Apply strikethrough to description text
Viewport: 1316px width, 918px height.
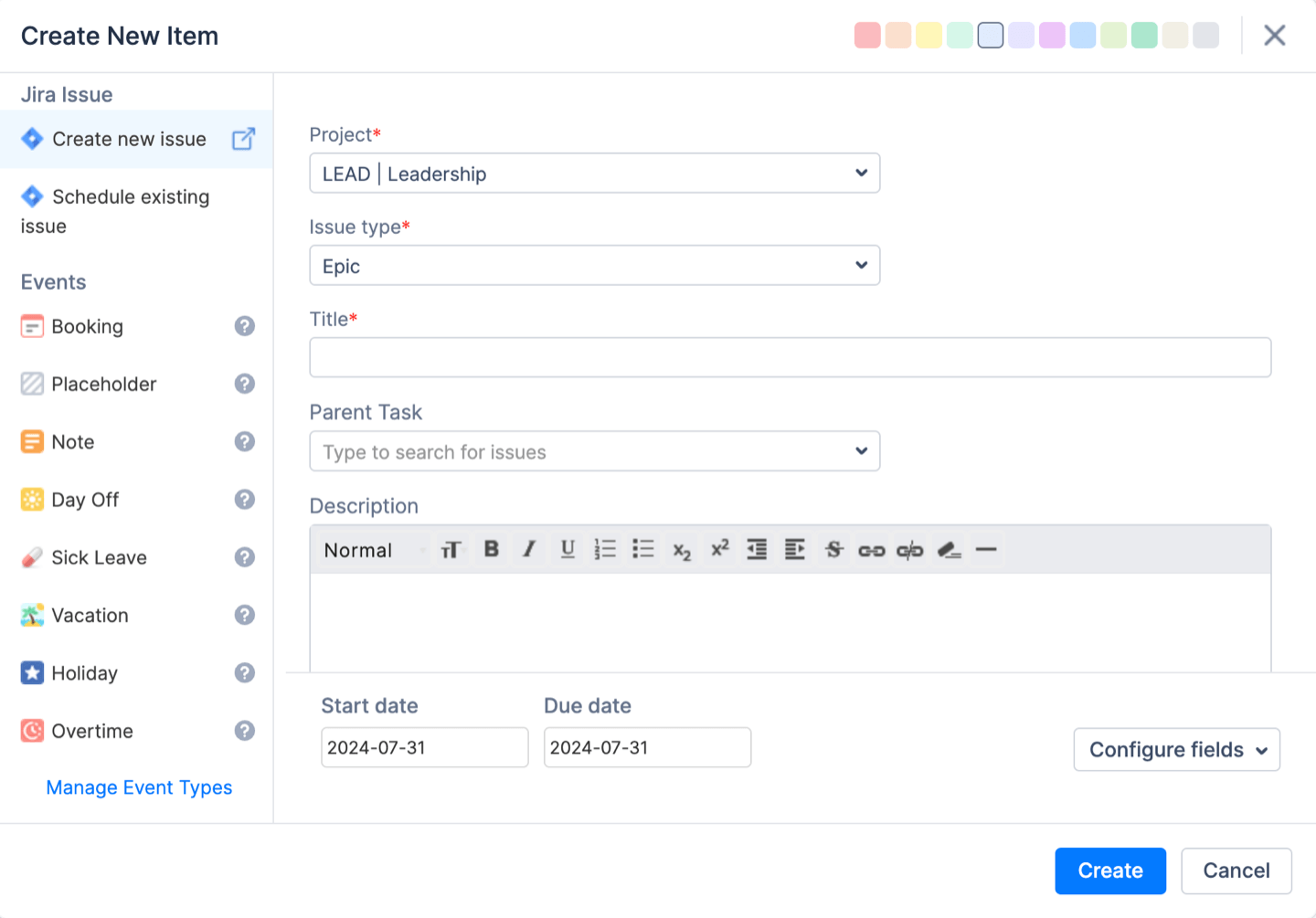(833, 549)
